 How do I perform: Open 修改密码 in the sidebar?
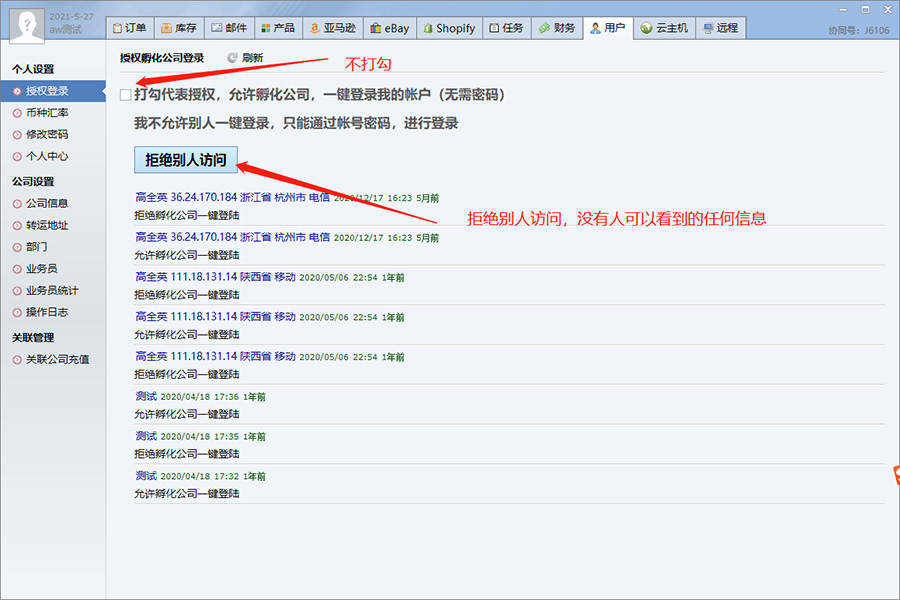[x=47, y=134]
